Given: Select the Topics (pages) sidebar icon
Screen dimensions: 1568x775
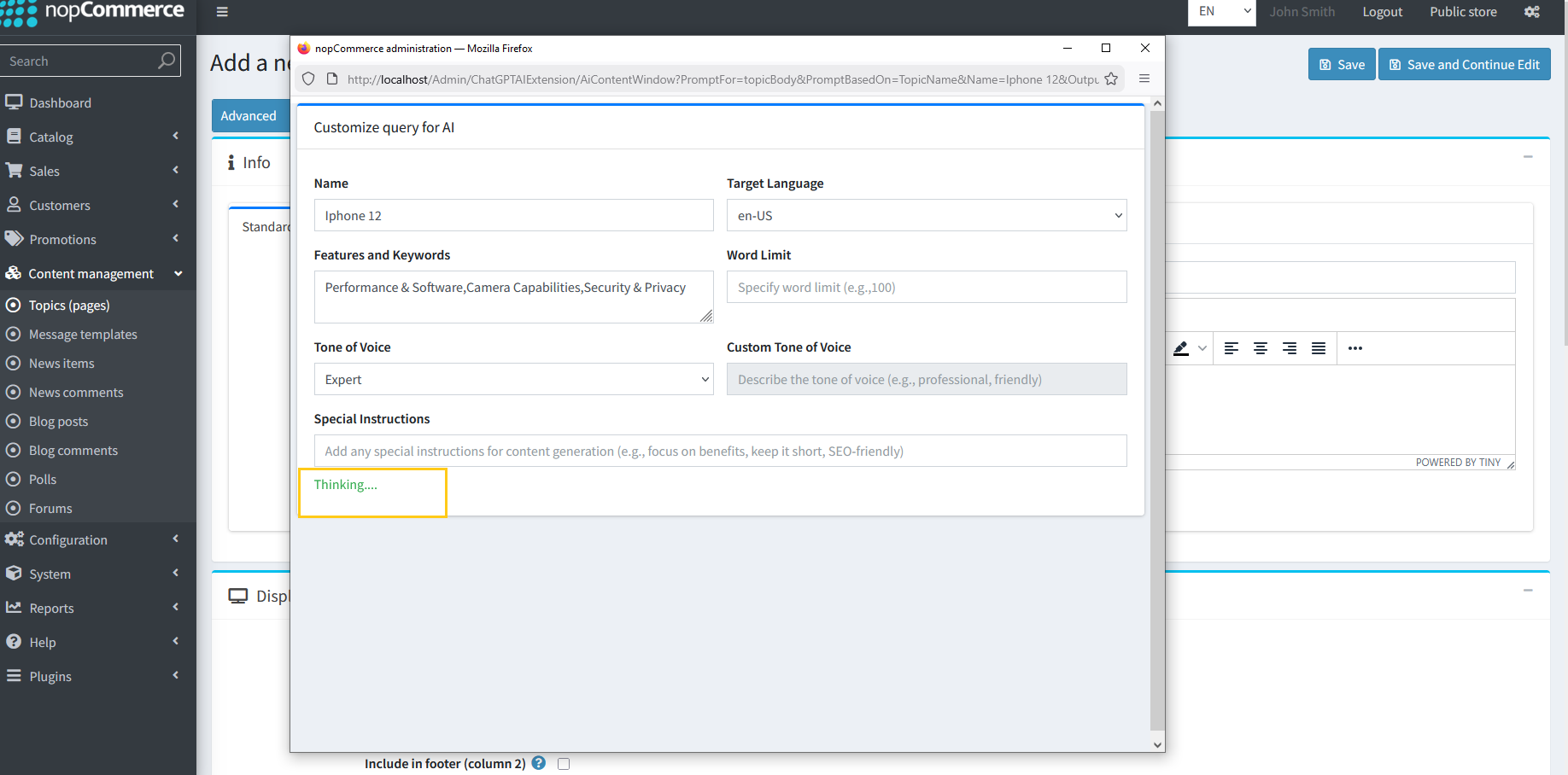Looking at the screenshot, I should click(x=13, y=305).
